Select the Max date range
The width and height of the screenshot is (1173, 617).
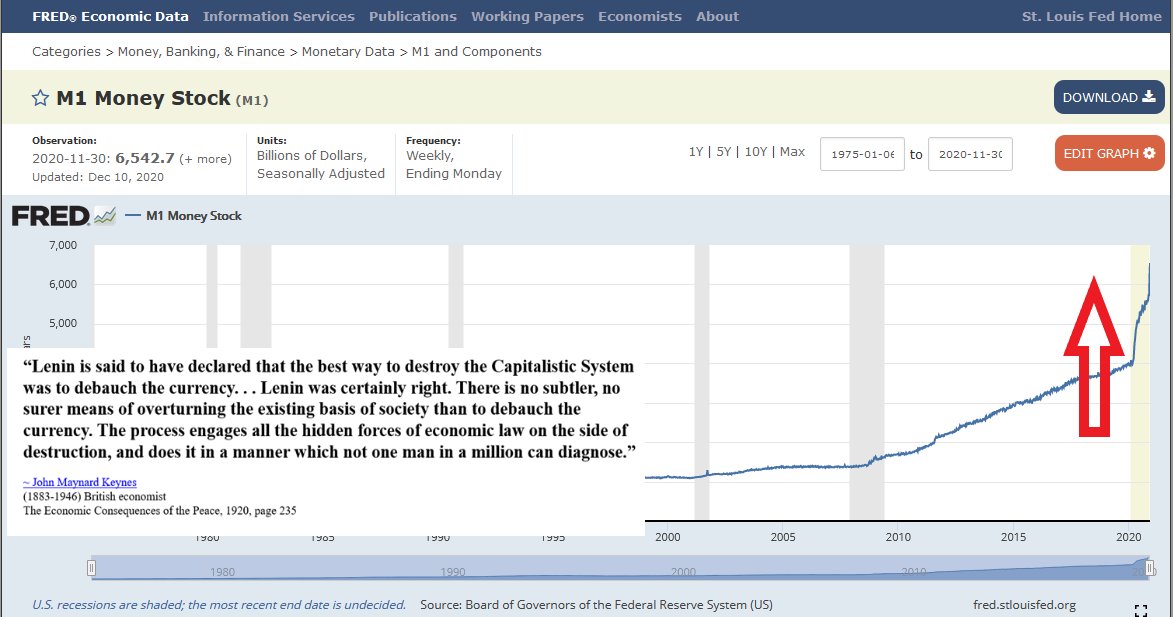pos(792,152)
